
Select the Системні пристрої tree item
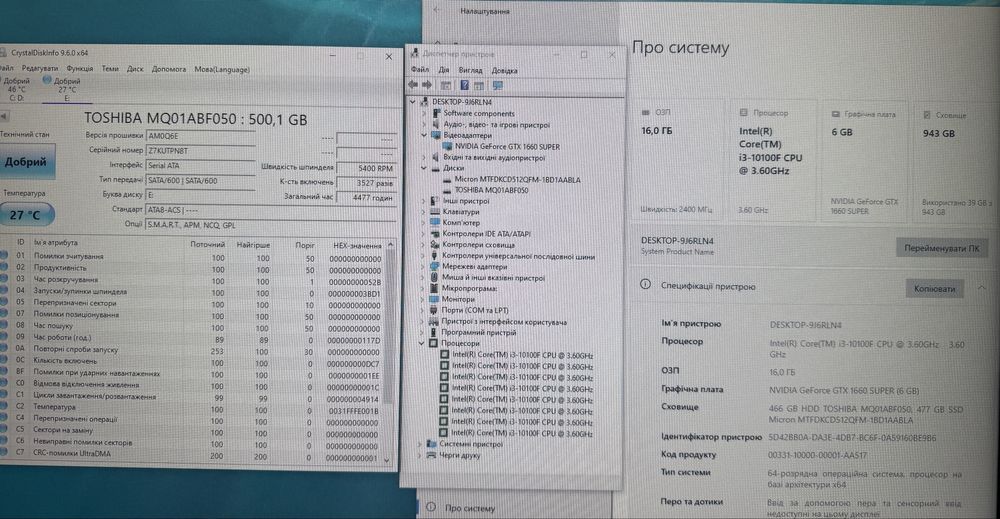pyautogui.click(x=471, y=444)
